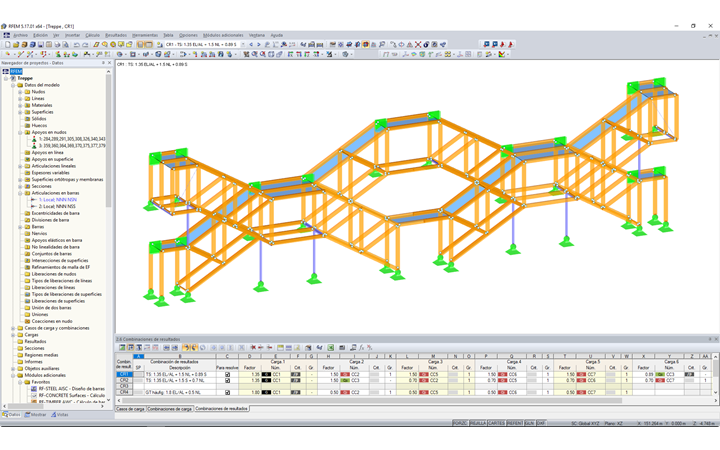Image resolution: width=720 pixels, height=450 pixels.
Task: Click the first blue monitor icon in toolbar
Action: click(486, 45)
